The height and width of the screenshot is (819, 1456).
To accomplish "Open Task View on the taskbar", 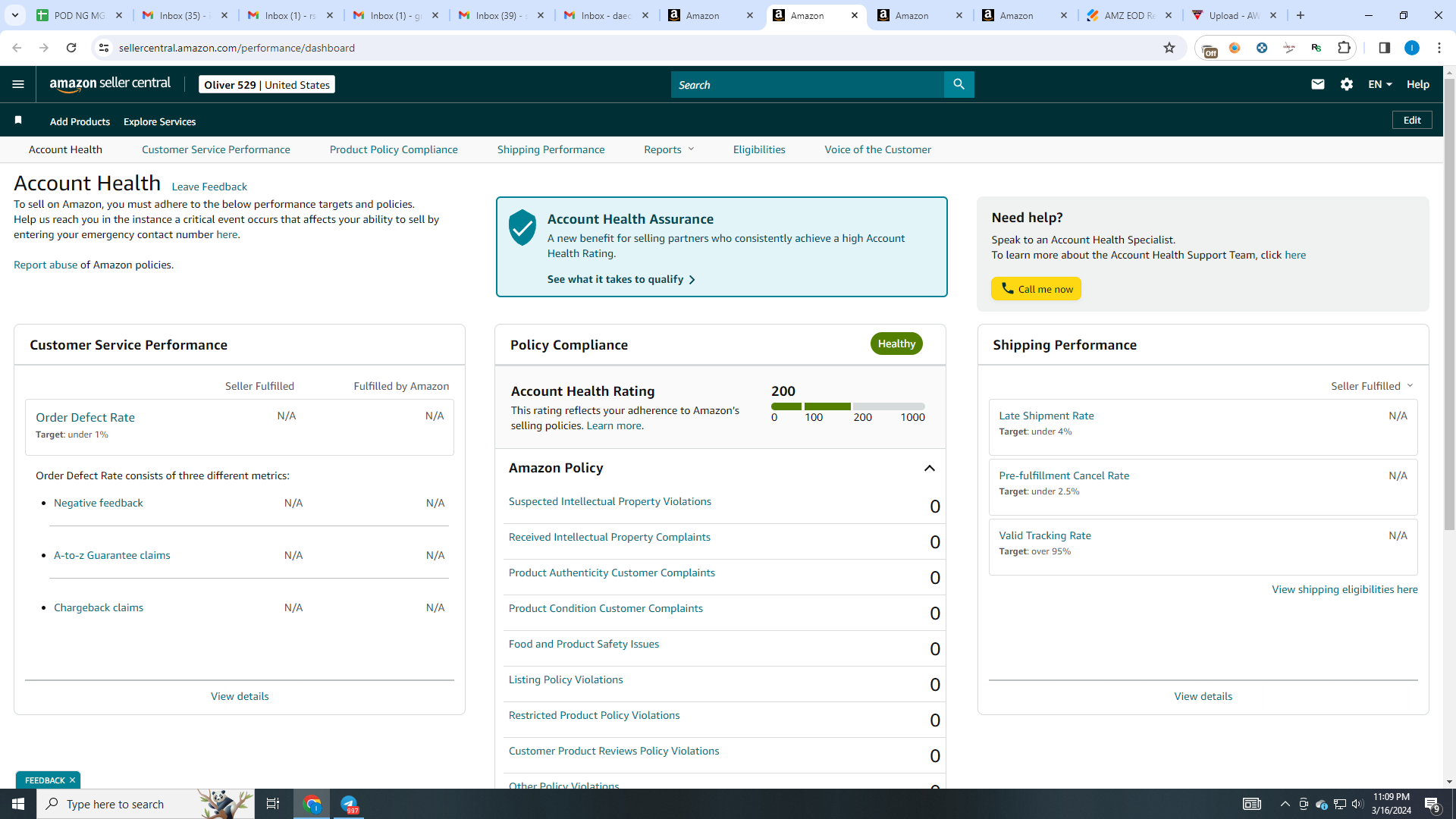I will [273, 804].
